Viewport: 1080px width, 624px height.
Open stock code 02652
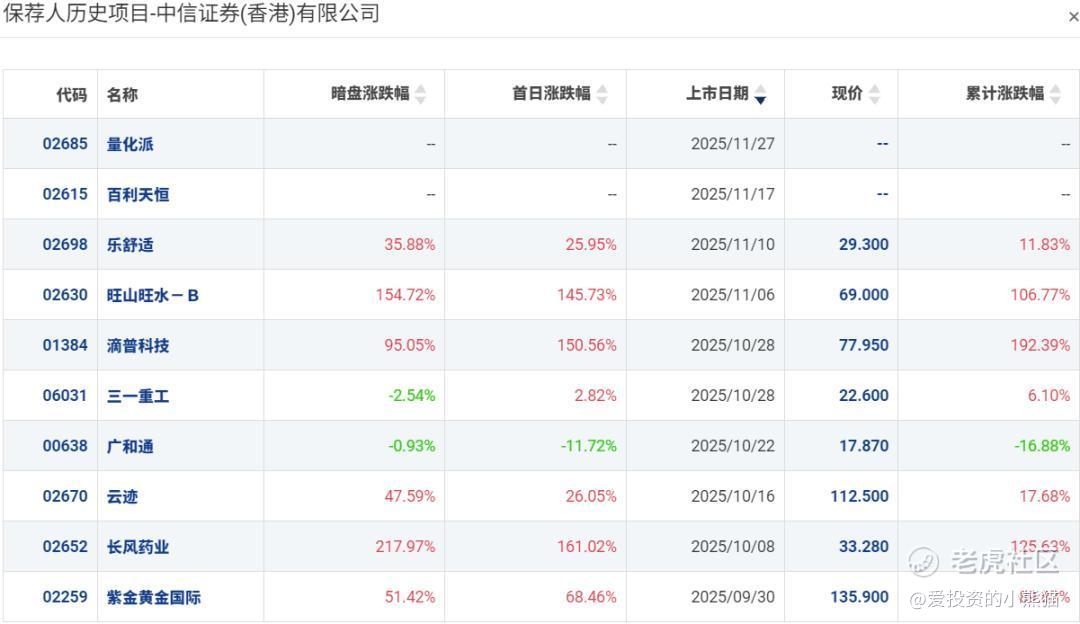tap(65, 546)
